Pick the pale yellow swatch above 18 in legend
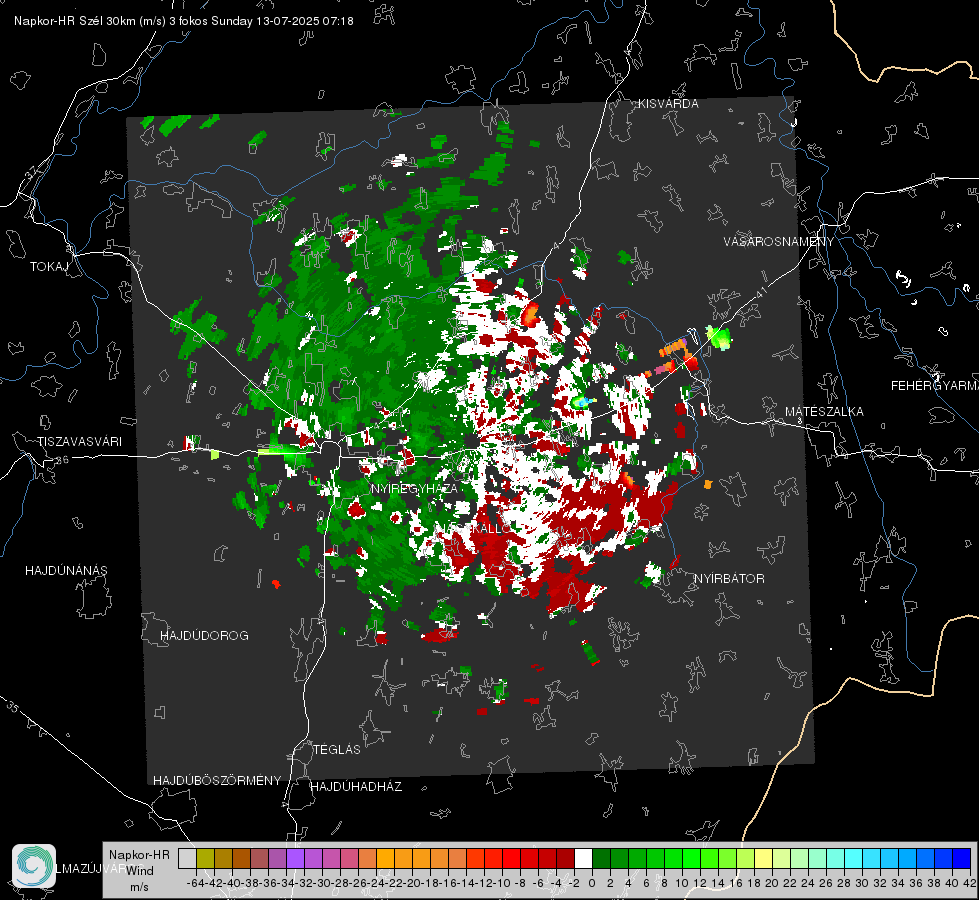 point(764,858)
